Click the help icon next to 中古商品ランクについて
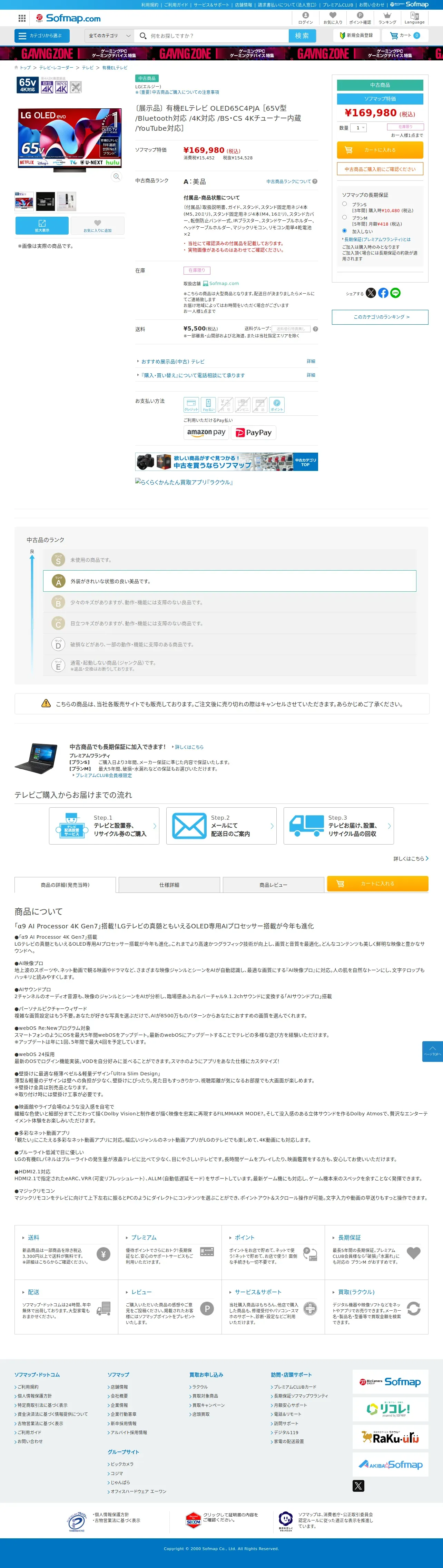This screenshot has height=1568, width=443. 315,181
